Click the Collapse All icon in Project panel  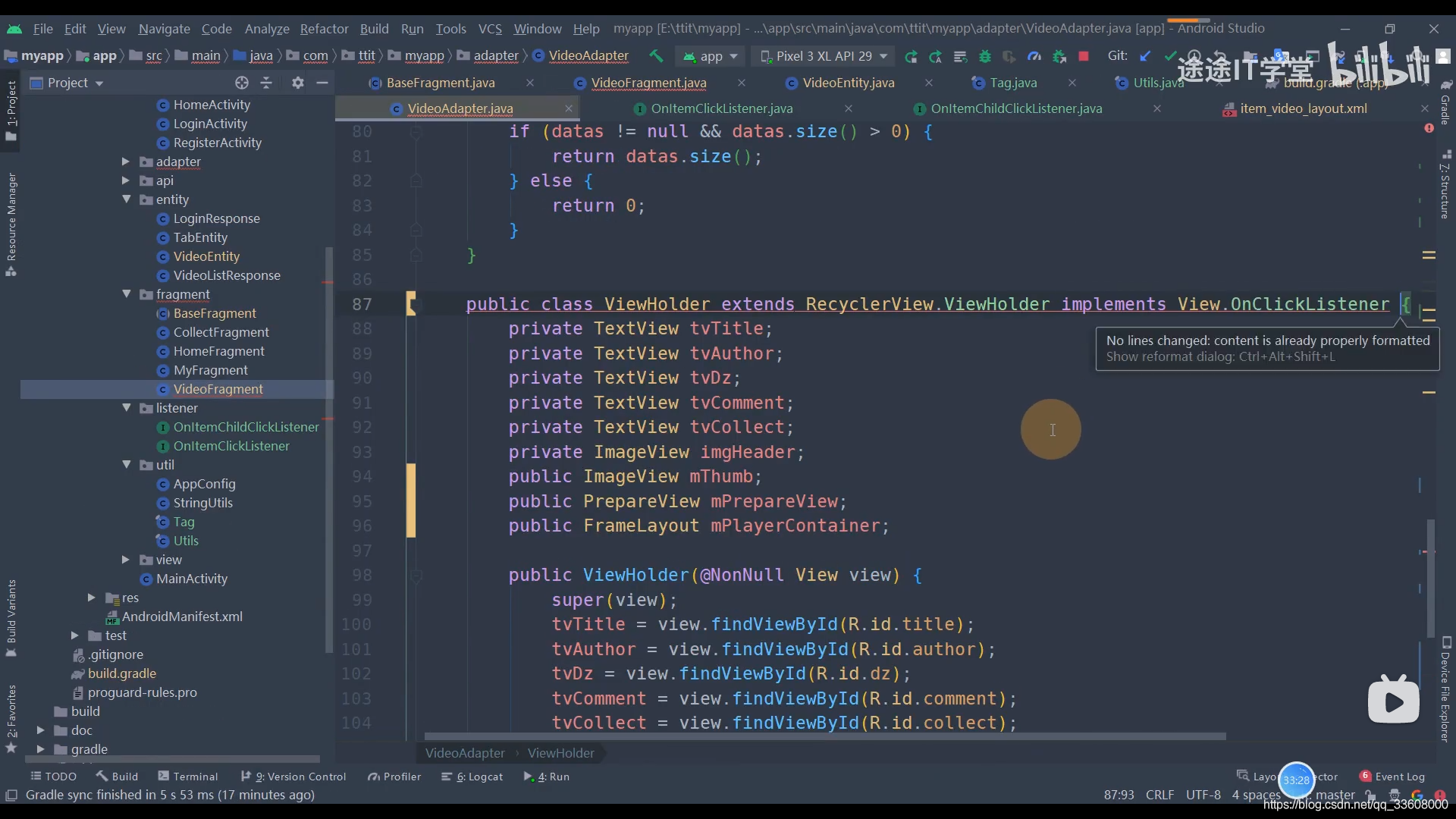coord(266,83)
